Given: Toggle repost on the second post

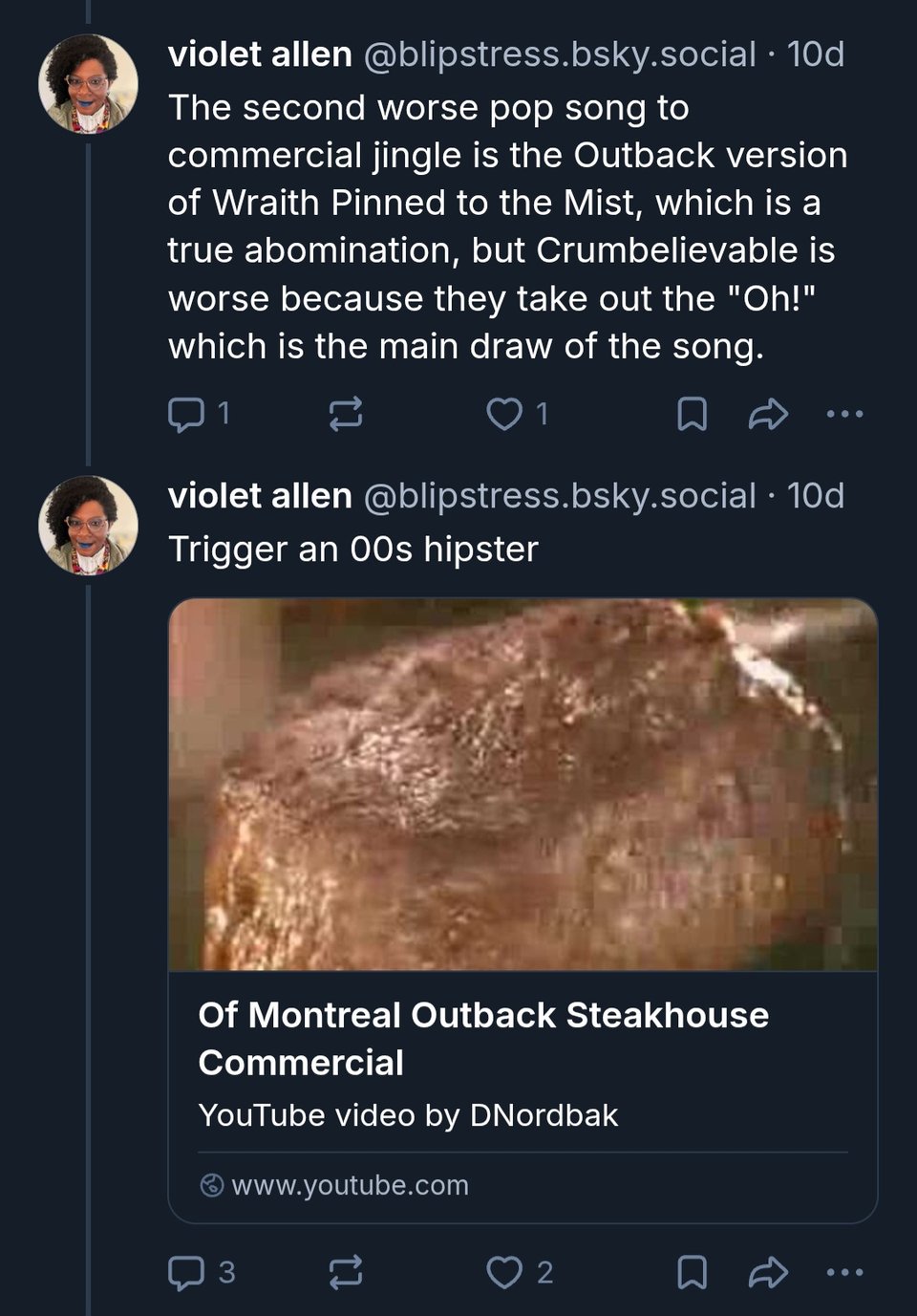Looking at the screenshot, I should click(x=345, y=1273).
